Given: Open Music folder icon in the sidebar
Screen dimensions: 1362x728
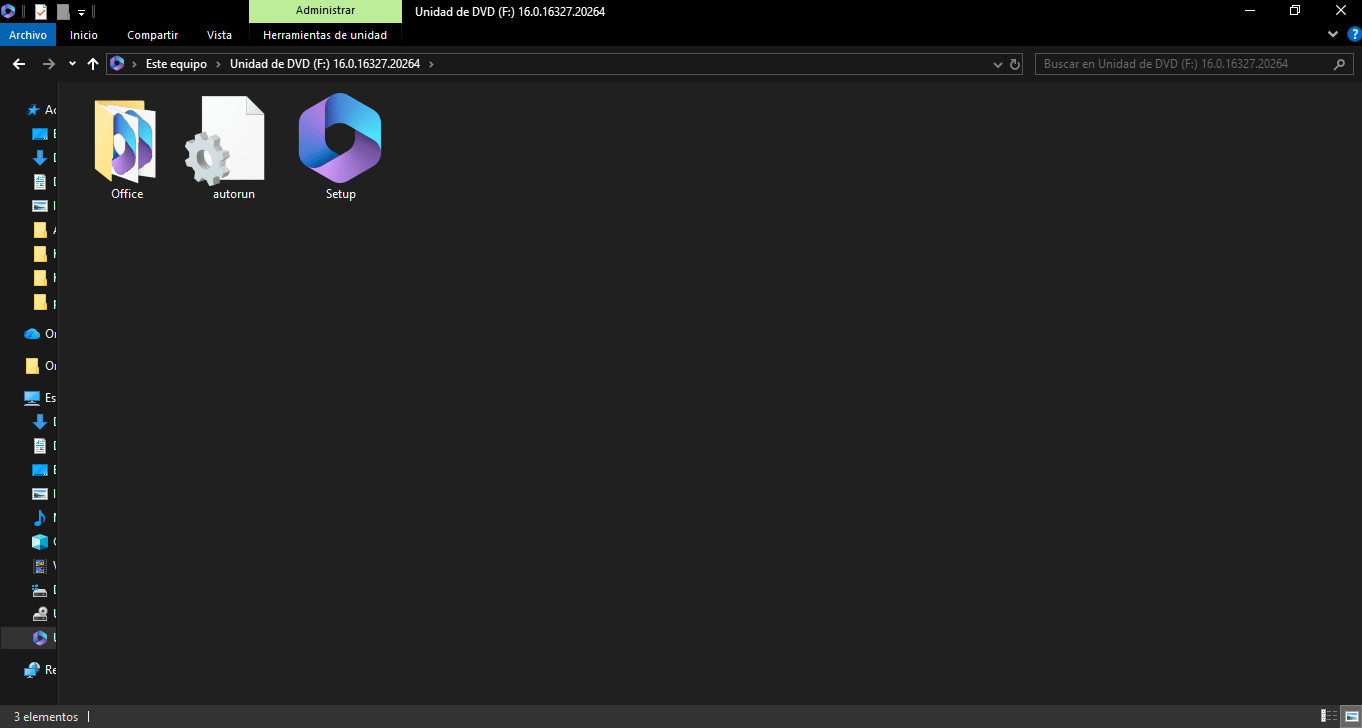Looking at the screenshot, I should click(x=40, y=518).
